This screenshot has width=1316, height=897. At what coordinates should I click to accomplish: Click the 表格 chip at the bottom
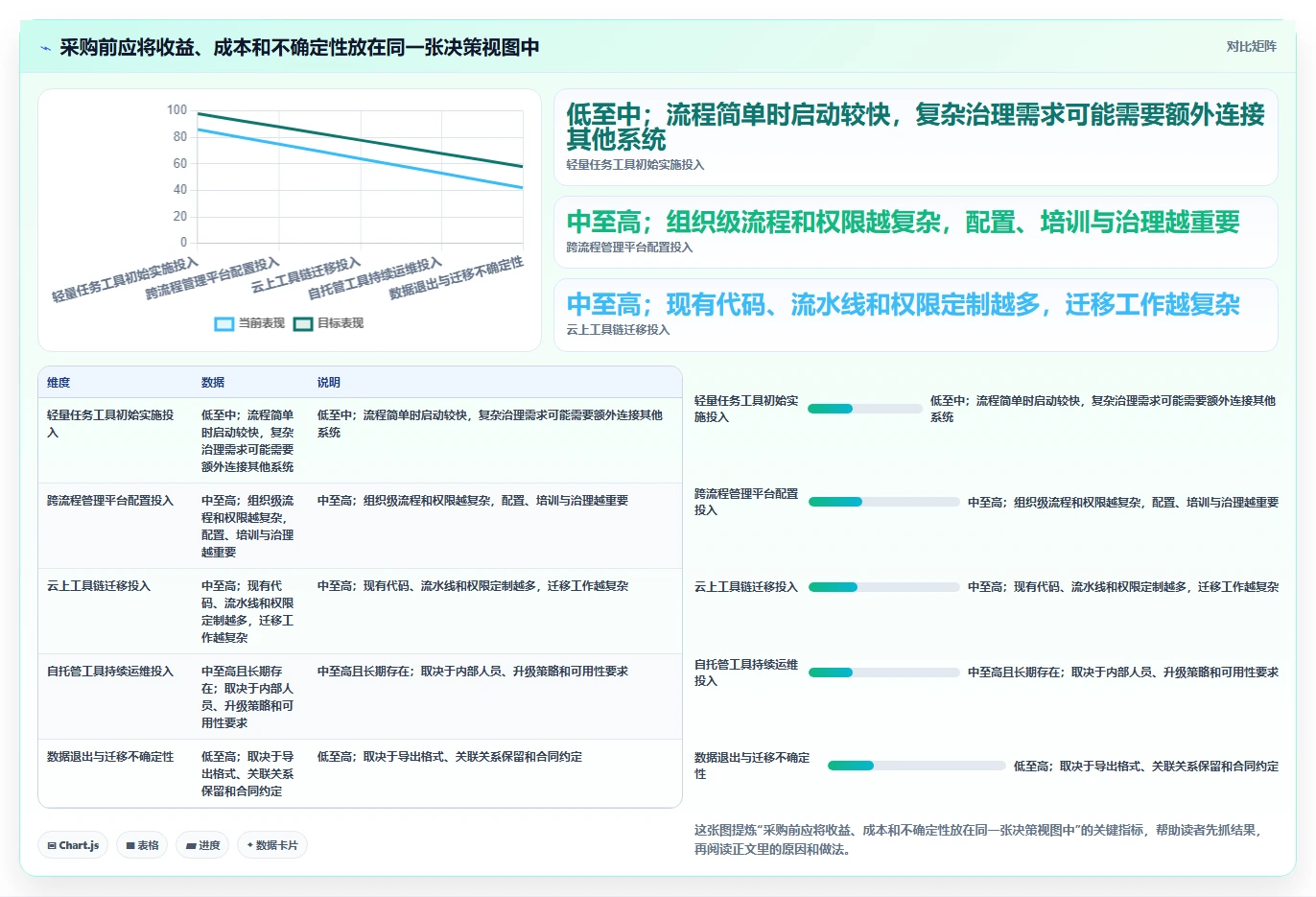tap(142, 845)
